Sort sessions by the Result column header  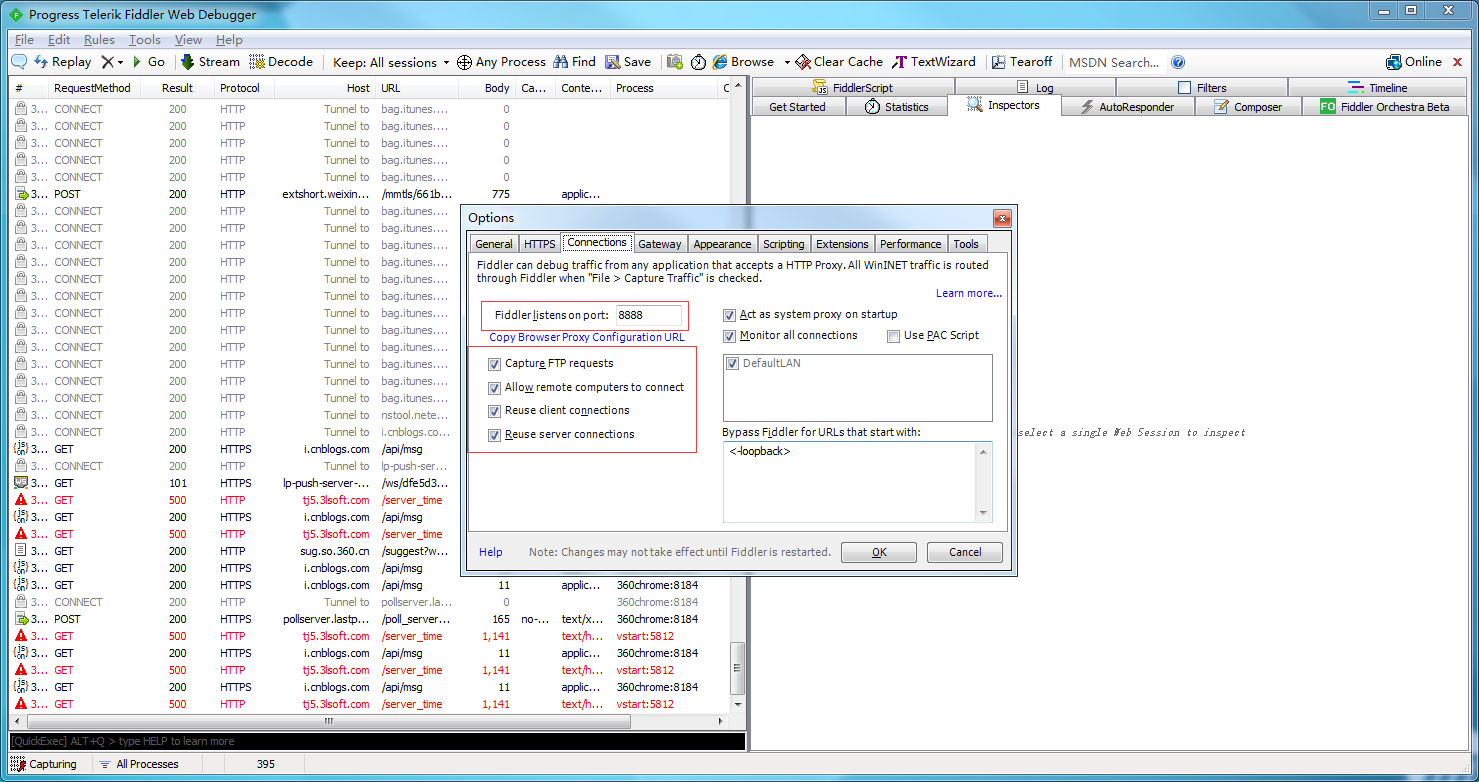[178, 89]
